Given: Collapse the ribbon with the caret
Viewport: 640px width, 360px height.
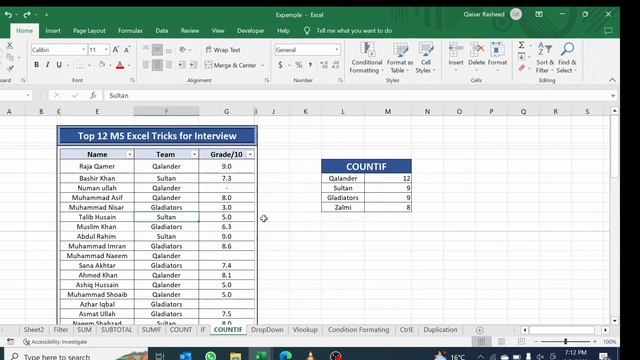Looking at the screenshot, I should point(612,80).
